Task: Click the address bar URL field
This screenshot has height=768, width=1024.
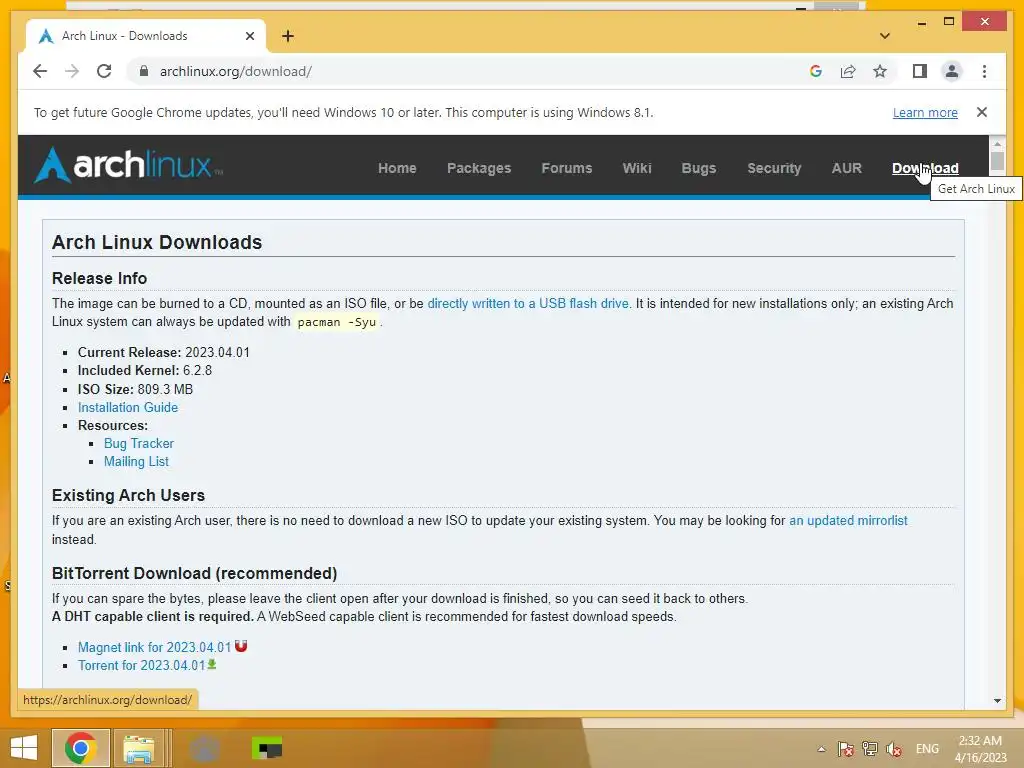Action: [470, 71]
